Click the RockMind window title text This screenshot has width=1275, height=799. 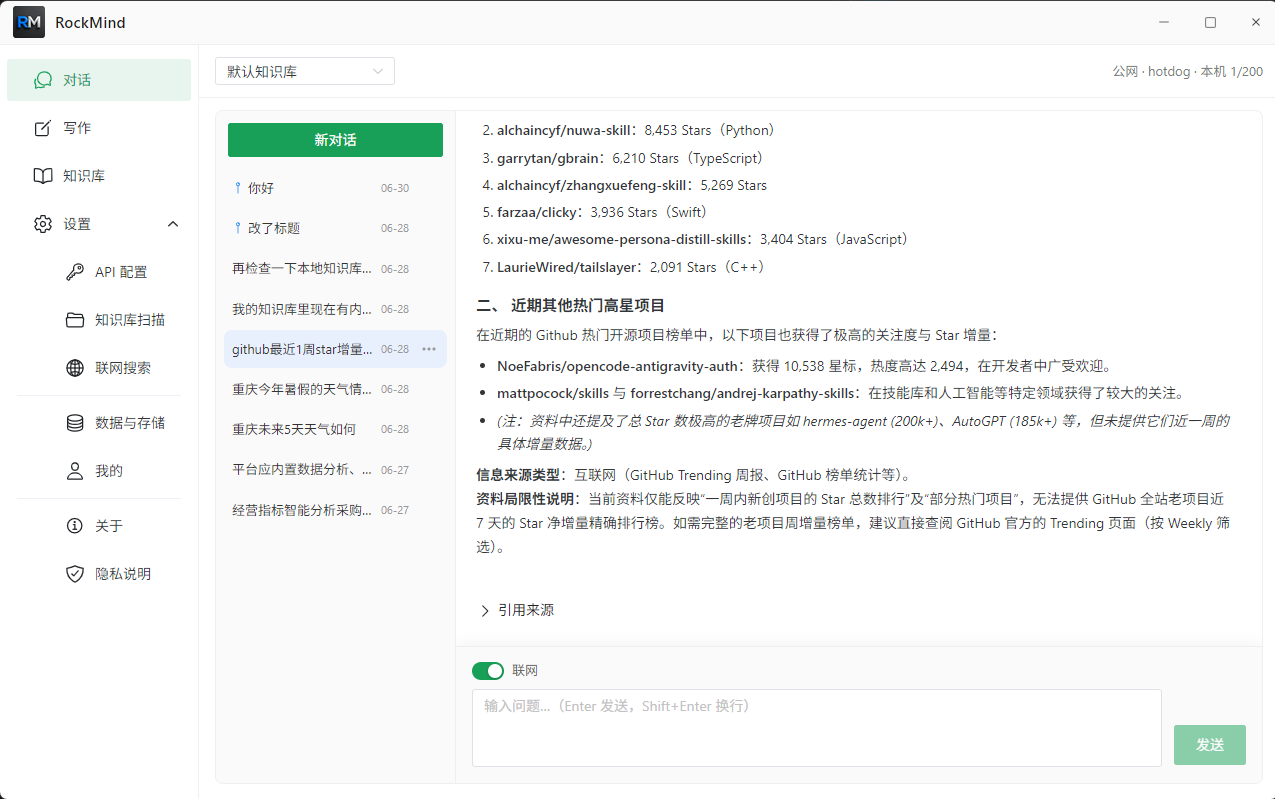[90, 22]
